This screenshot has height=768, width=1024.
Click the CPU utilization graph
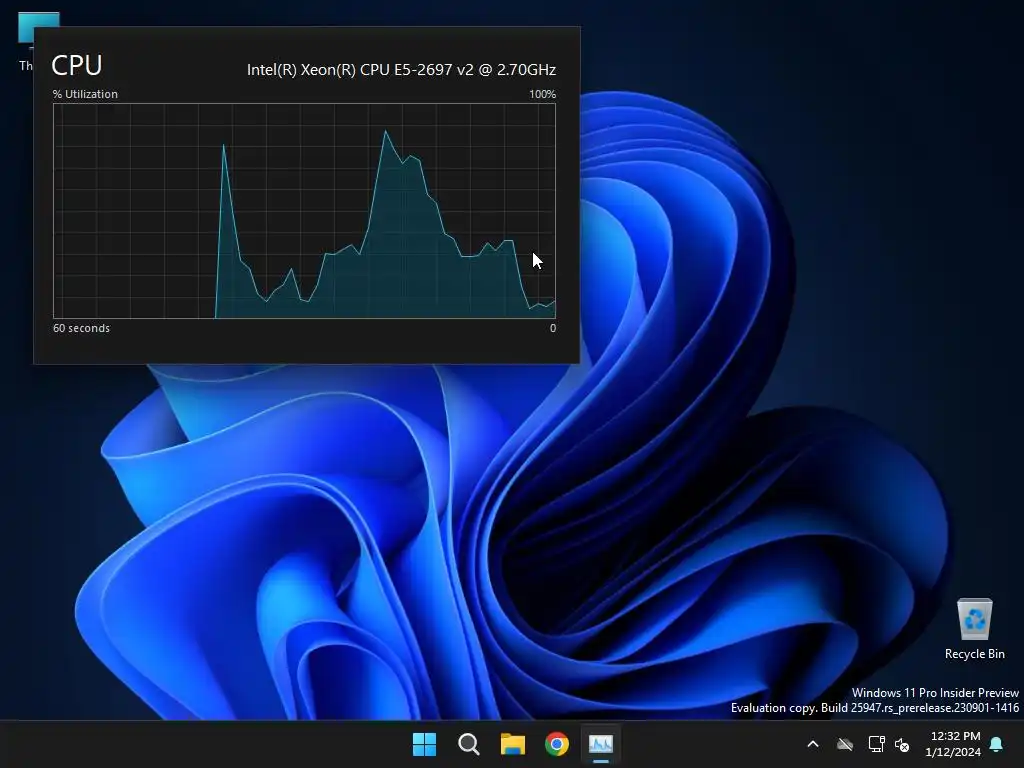(304, 211)
